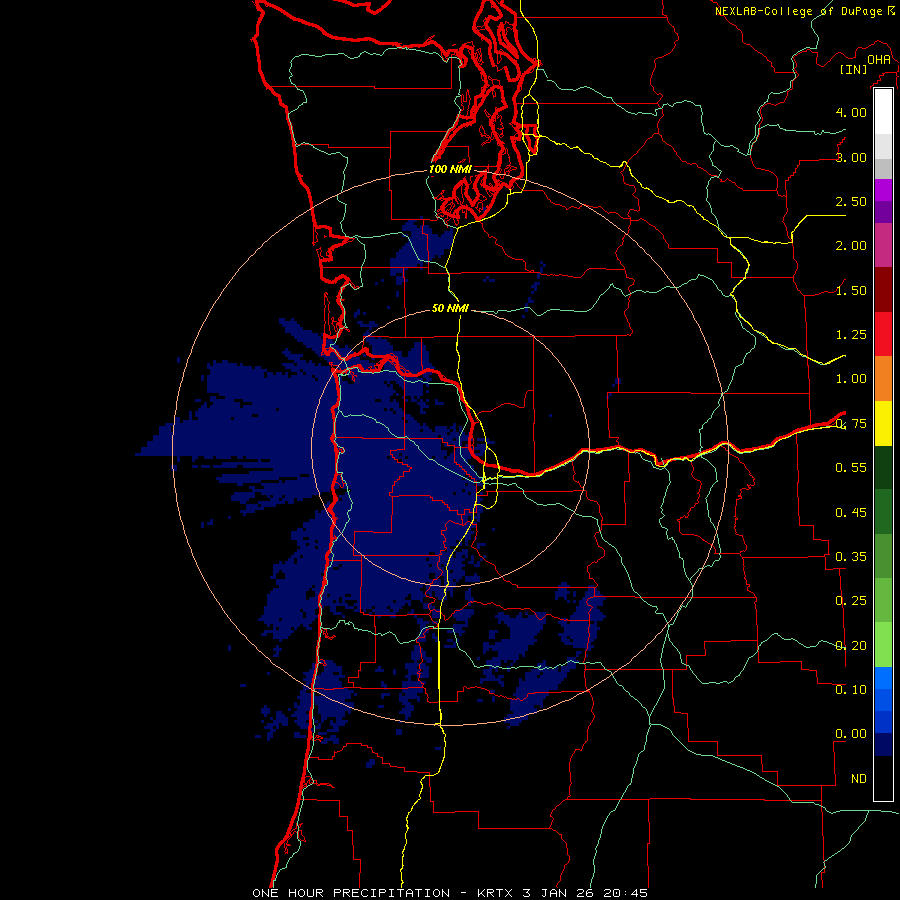Click the yellow swatch beside 0.75
This screenshot has width=900, height=900.
(x=883, y=423)
